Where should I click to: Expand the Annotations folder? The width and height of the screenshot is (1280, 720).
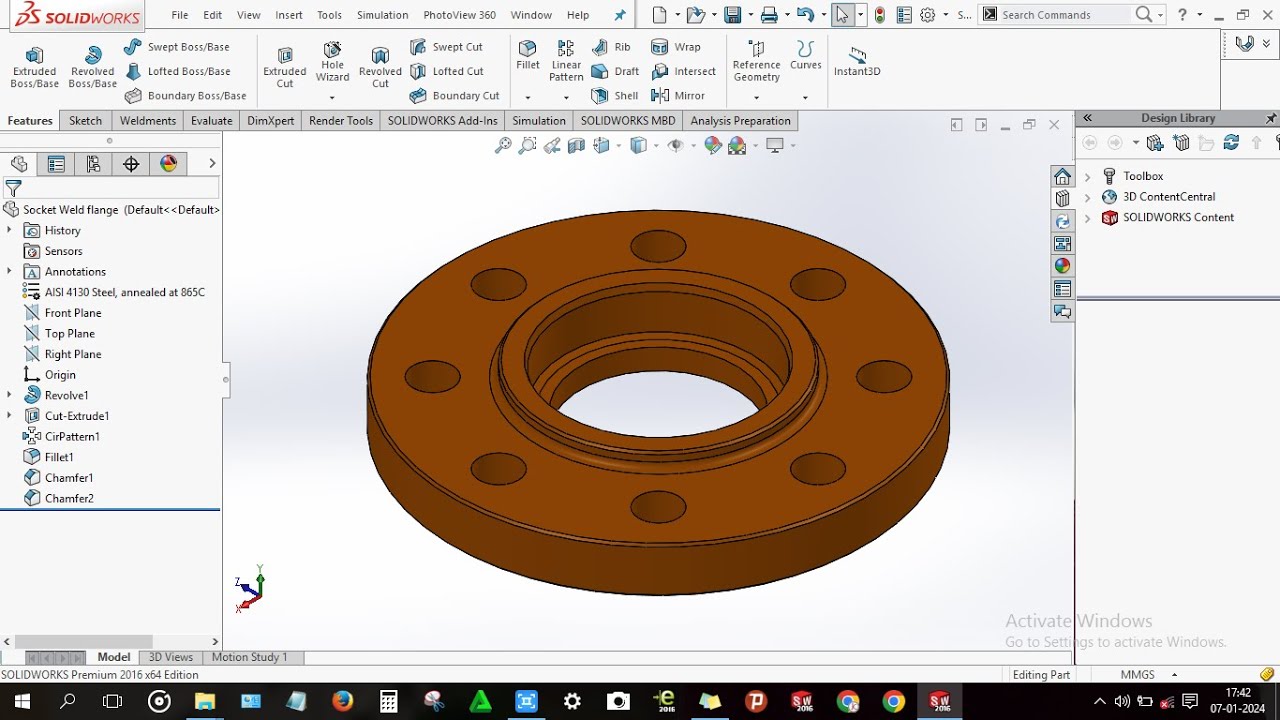(x=9, y=271)
